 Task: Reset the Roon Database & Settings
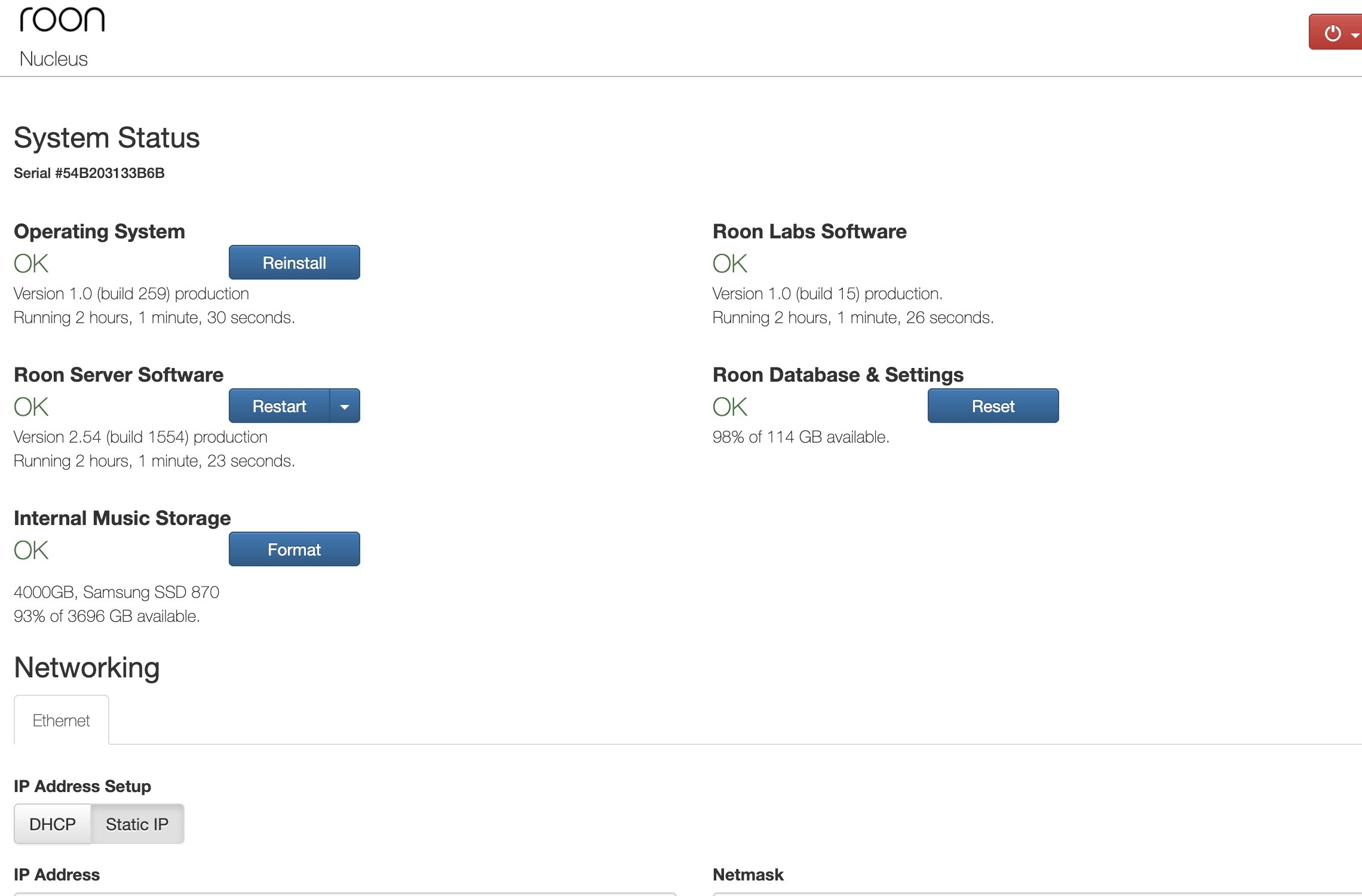tap(992, 406)
